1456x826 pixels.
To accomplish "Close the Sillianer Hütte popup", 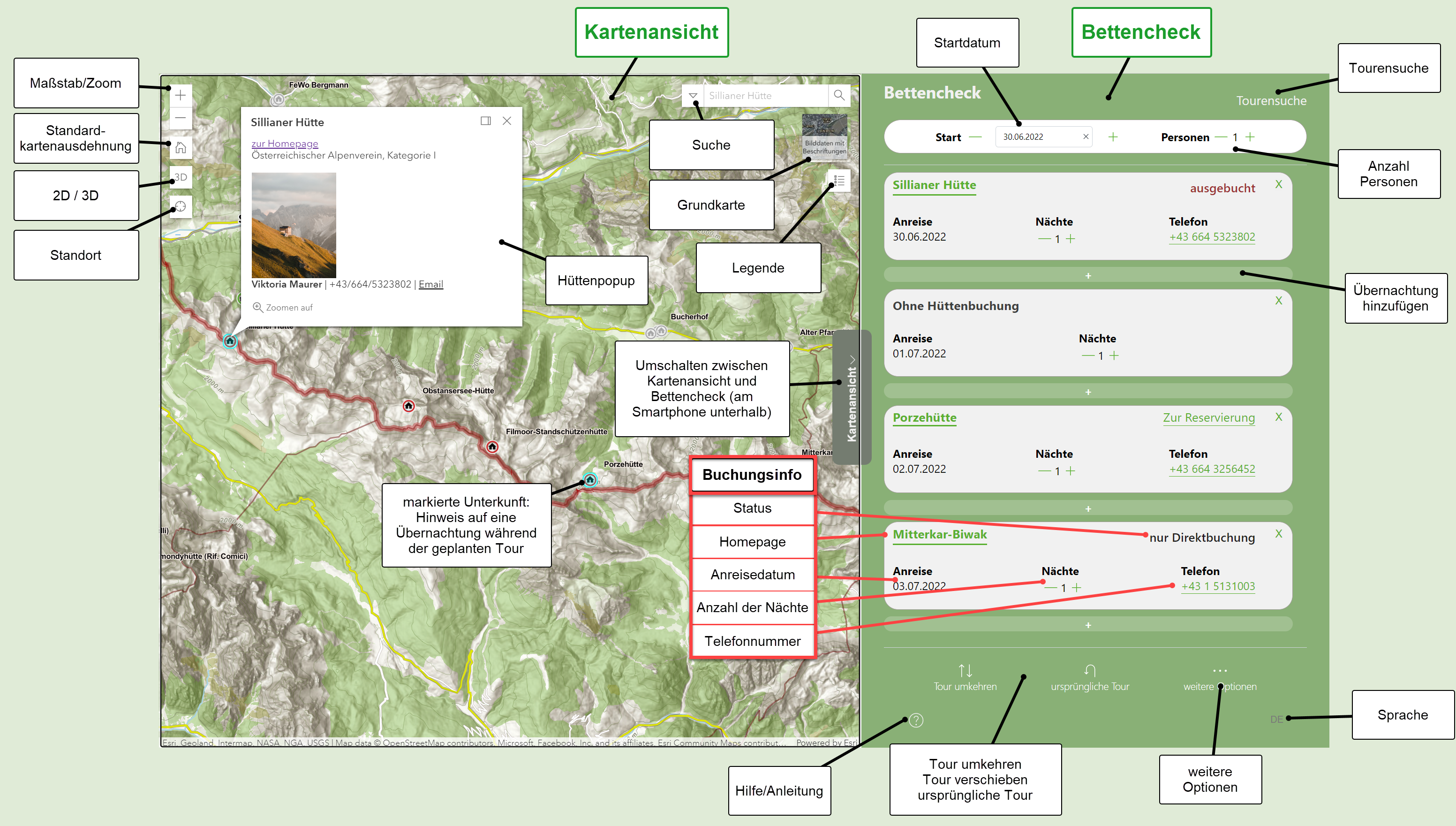I will [x=507, y=121].
